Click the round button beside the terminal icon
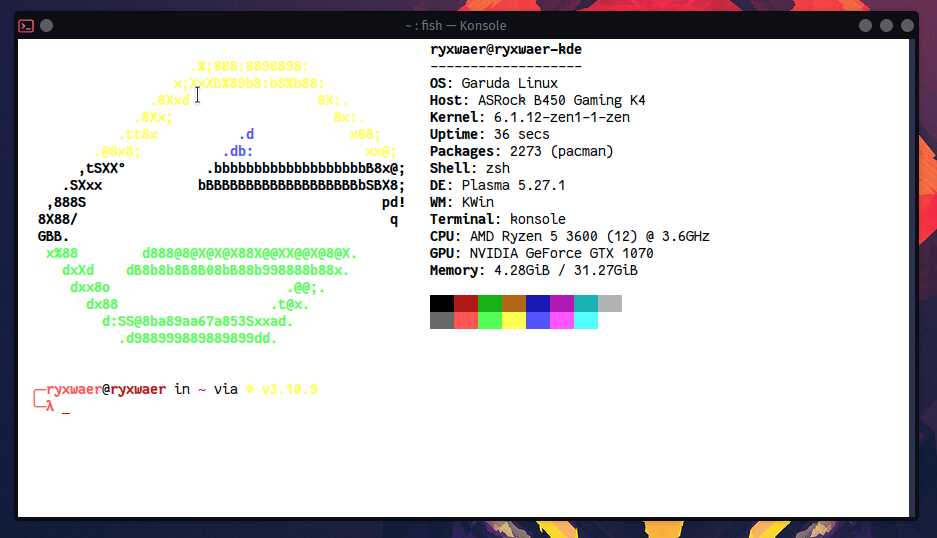 pyautogui.click(x=47, y=26)
